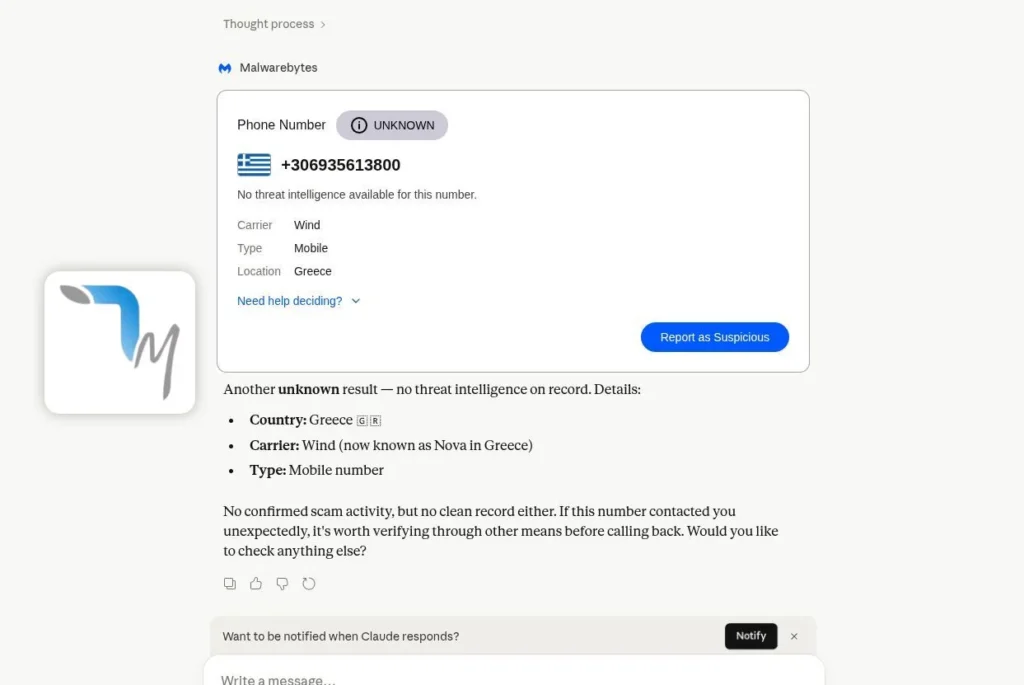Expand the Thought process section
1024x685 pixels.
tap(274, 24)
